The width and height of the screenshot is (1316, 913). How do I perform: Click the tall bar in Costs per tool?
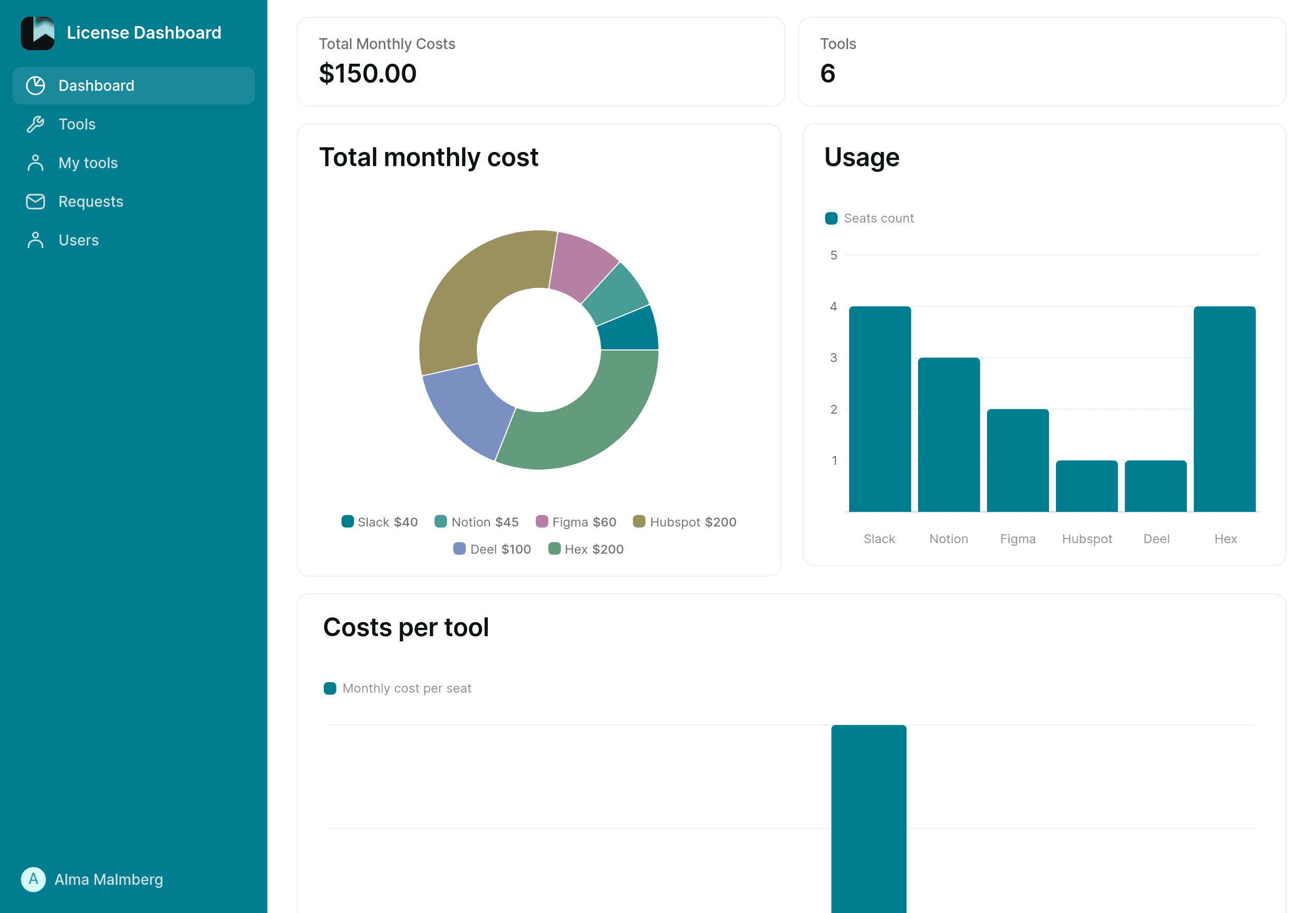(x=869, y=818)
